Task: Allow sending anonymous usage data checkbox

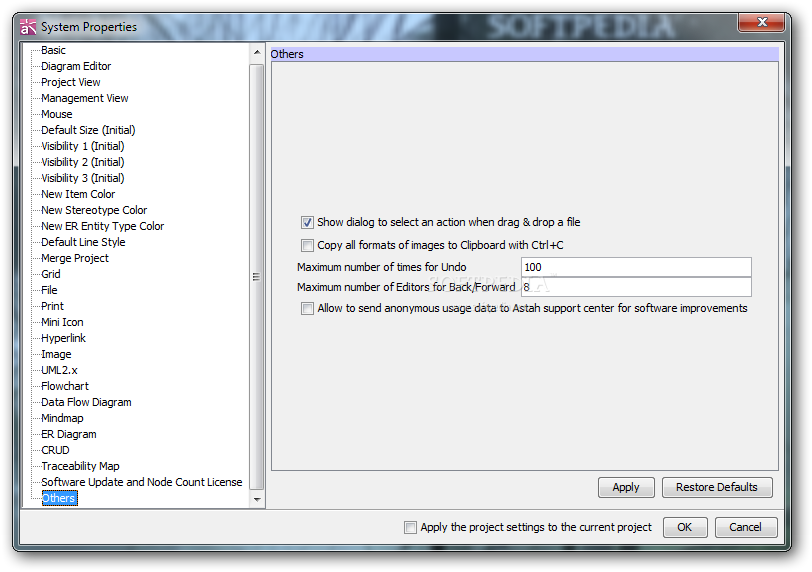Action: 307,309
